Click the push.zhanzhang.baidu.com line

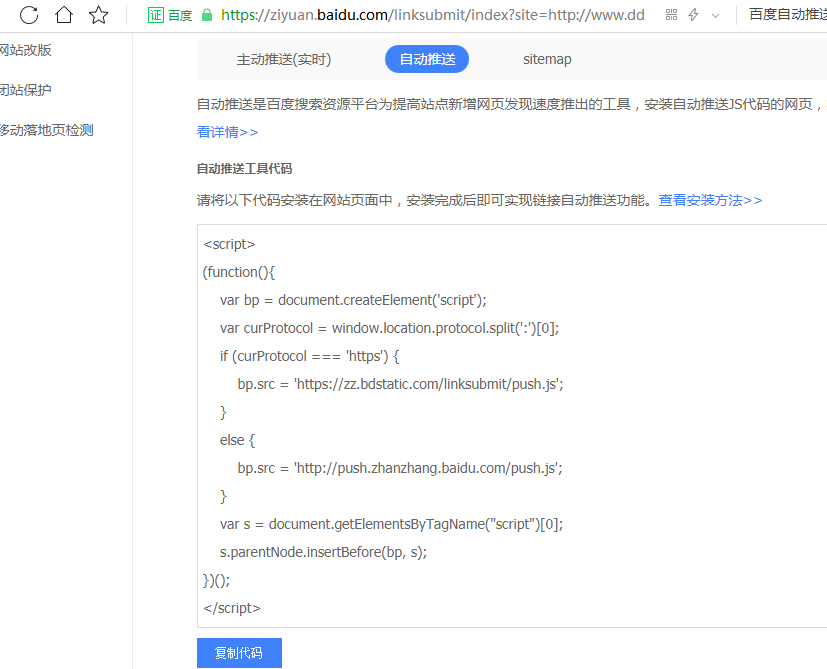click(x=400, y=468)
